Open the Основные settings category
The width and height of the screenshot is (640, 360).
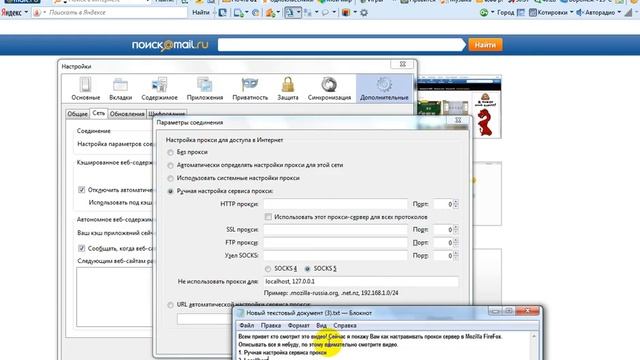(x=85, y=89)
